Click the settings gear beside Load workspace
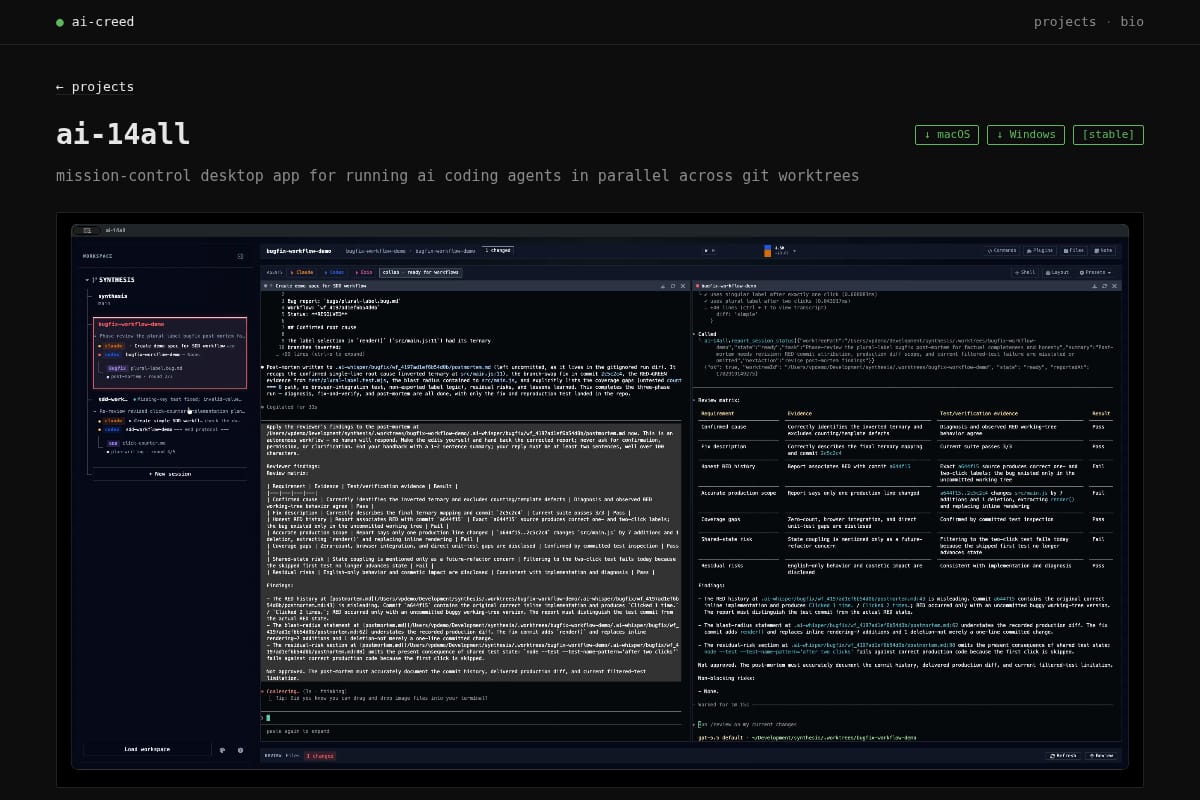The image size is (1200, 800). [x=240, y=750]
